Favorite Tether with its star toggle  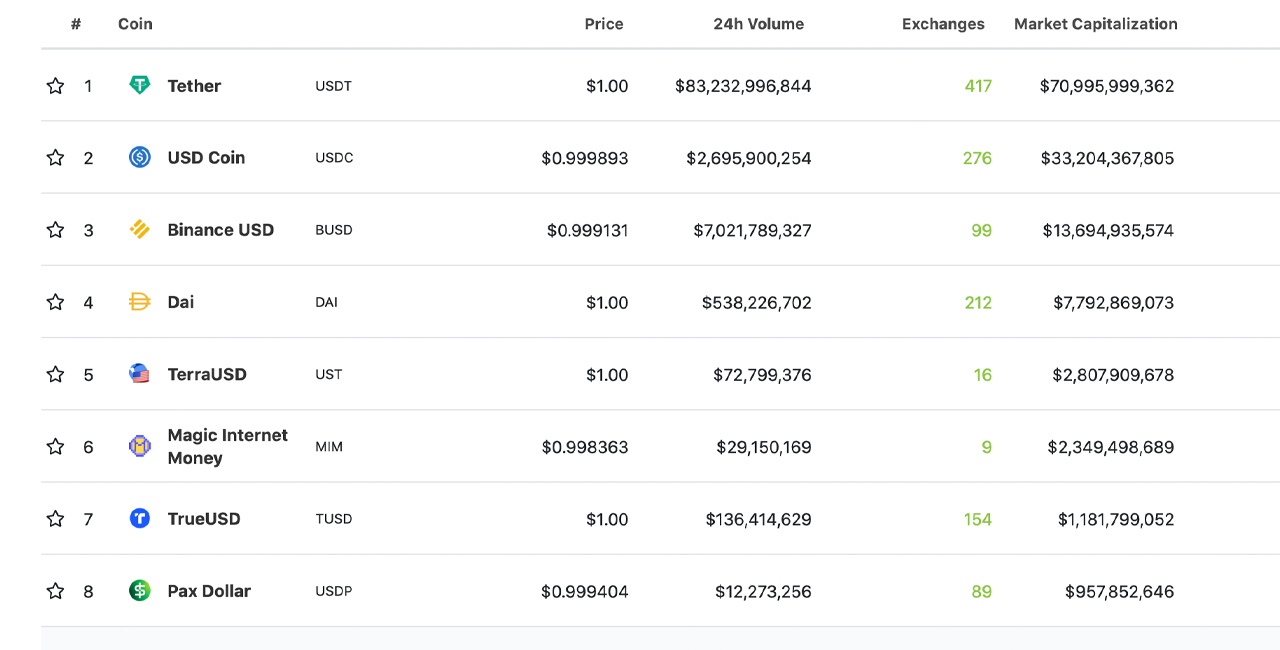55,86
